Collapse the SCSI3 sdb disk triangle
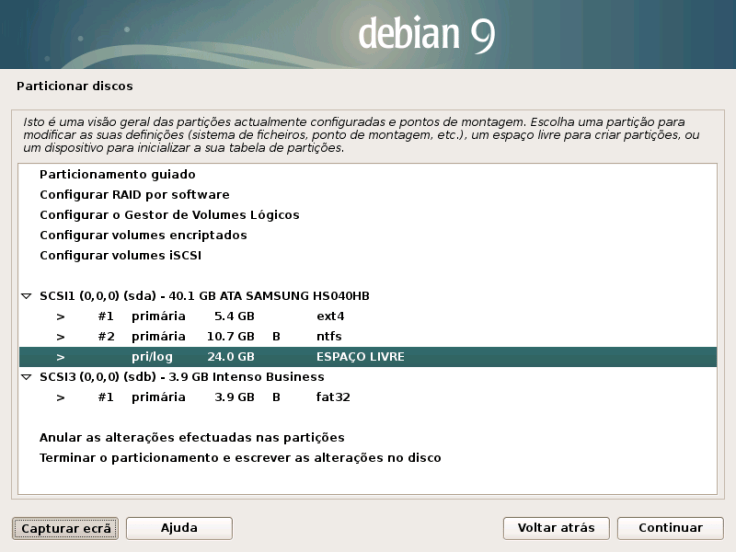Image resolution: width=736 pixels, height=552 pixels. [27, 378]
